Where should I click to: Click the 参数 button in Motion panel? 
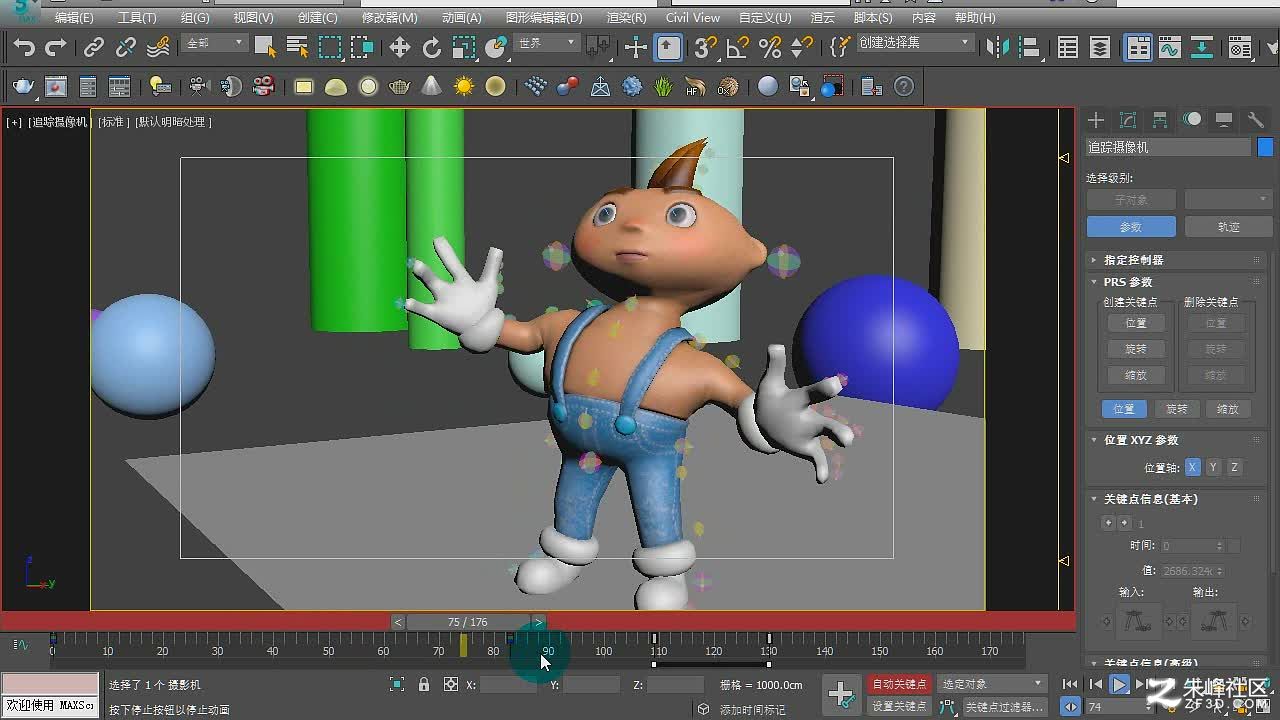pyautogui.click(x=1130, y=227)
